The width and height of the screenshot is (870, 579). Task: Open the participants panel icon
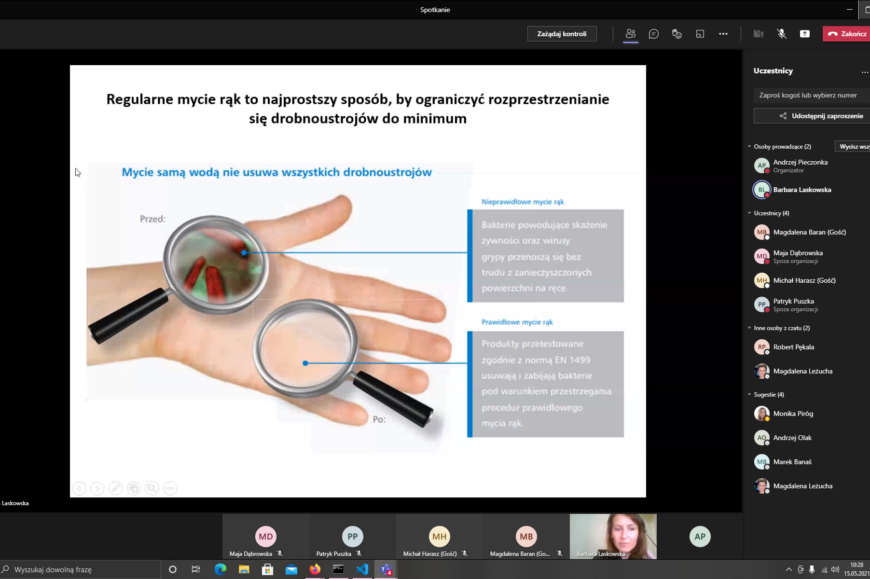tap(630, 34)
